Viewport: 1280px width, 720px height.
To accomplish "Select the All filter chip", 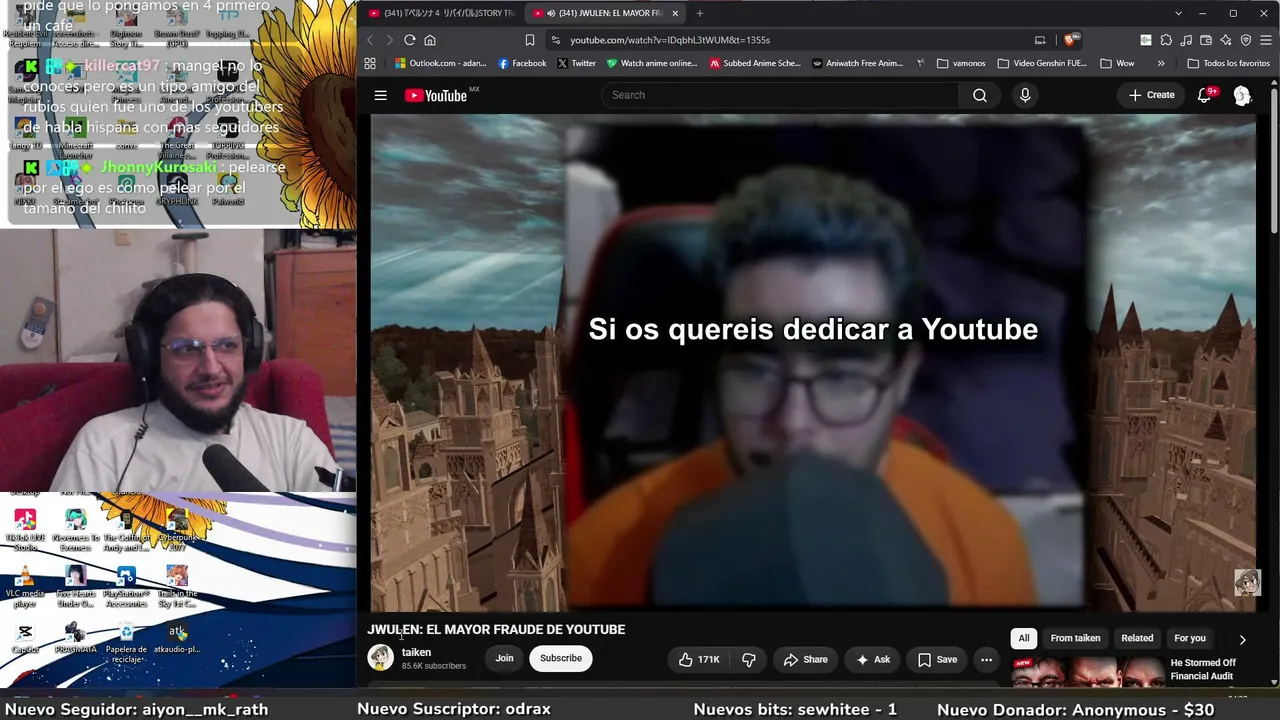I will point(1023,638).
